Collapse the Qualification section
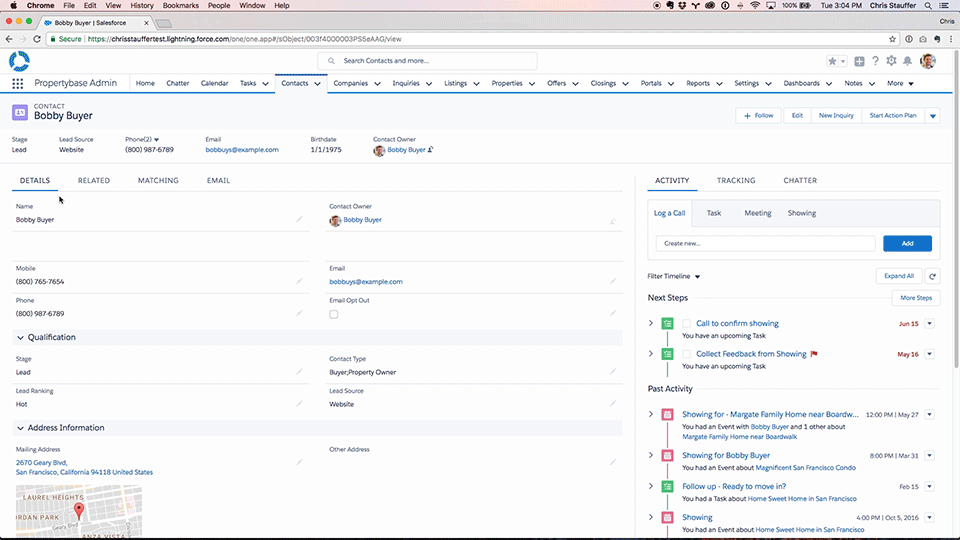 20,337
